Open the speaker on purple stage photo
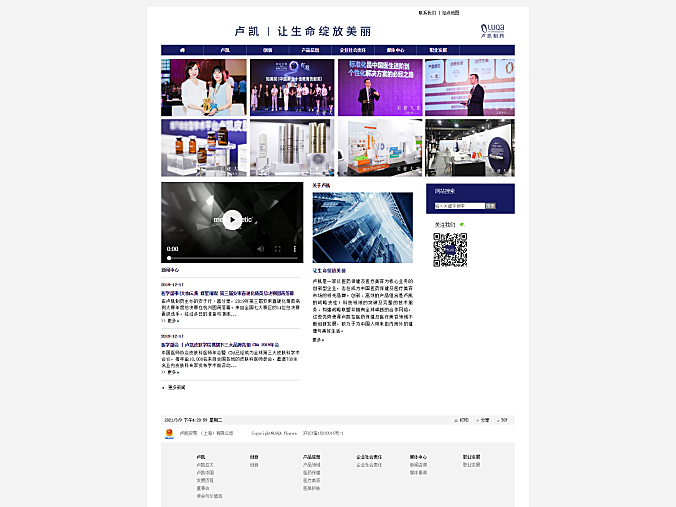The image size is (676, 507). point(380,88)
